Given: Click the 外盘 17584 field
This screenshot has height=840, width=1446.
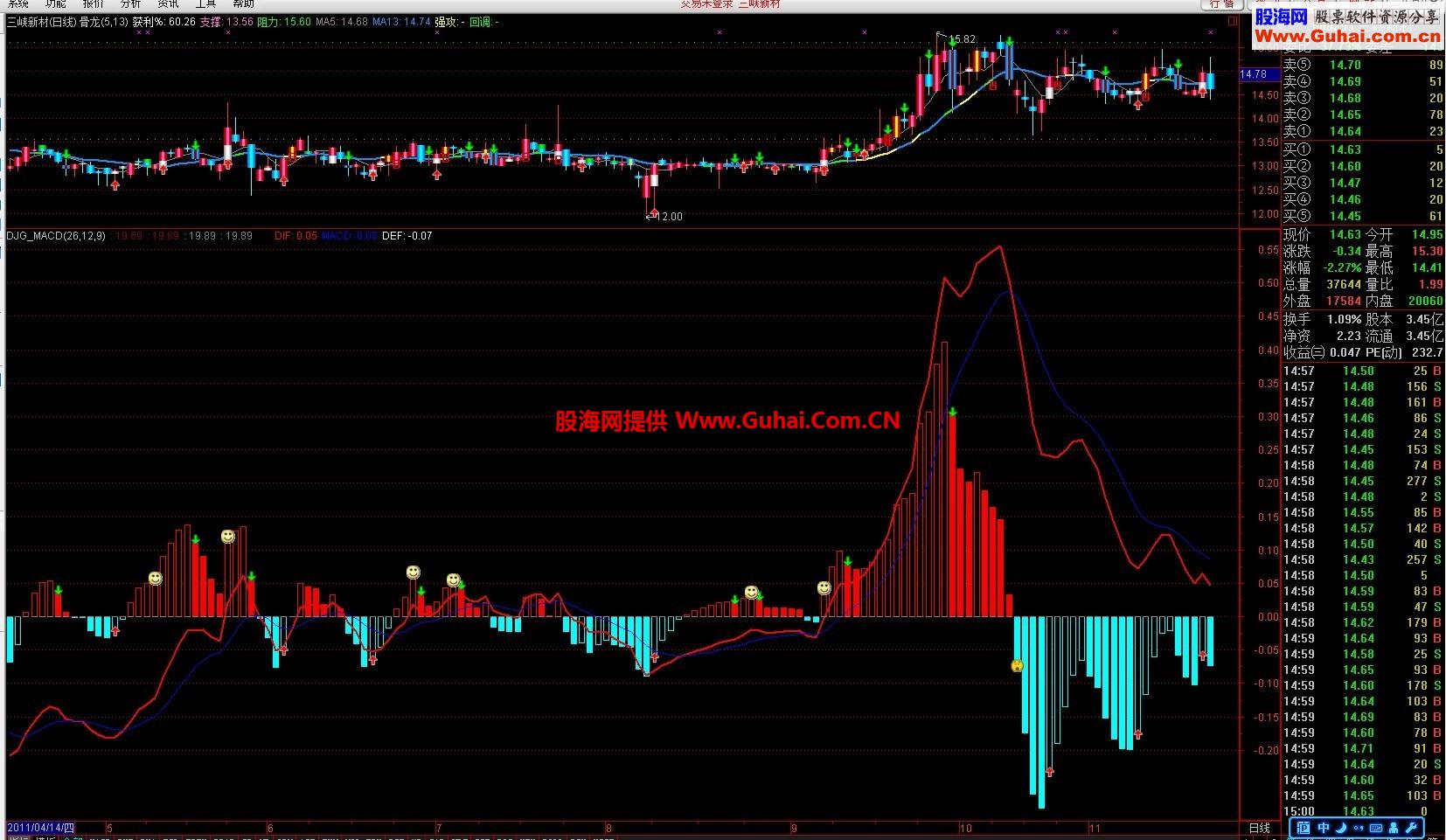Looking at the screenshot, I should coord(1322,301).
